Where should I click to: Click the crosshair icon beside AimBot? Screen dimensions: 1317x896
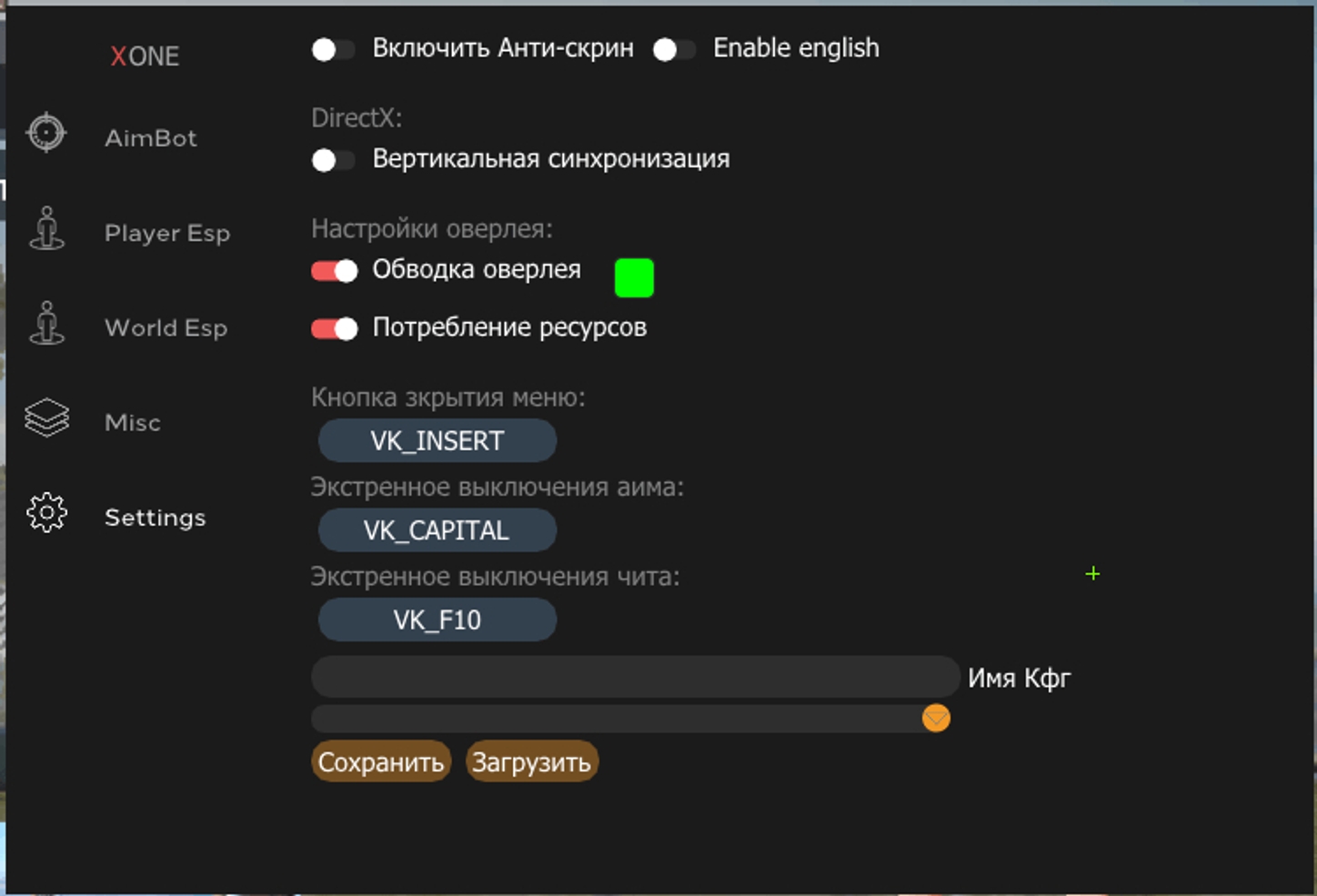[46, 134]
